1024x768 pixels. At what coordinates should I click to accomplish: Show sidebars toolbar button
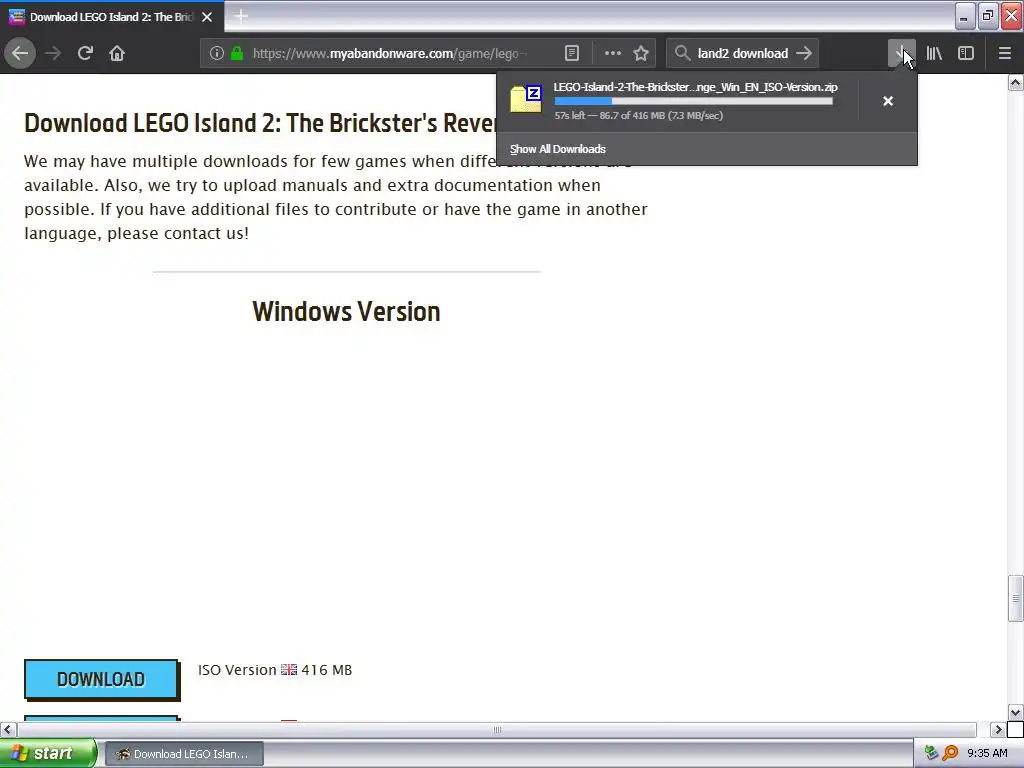coord(966,53)
